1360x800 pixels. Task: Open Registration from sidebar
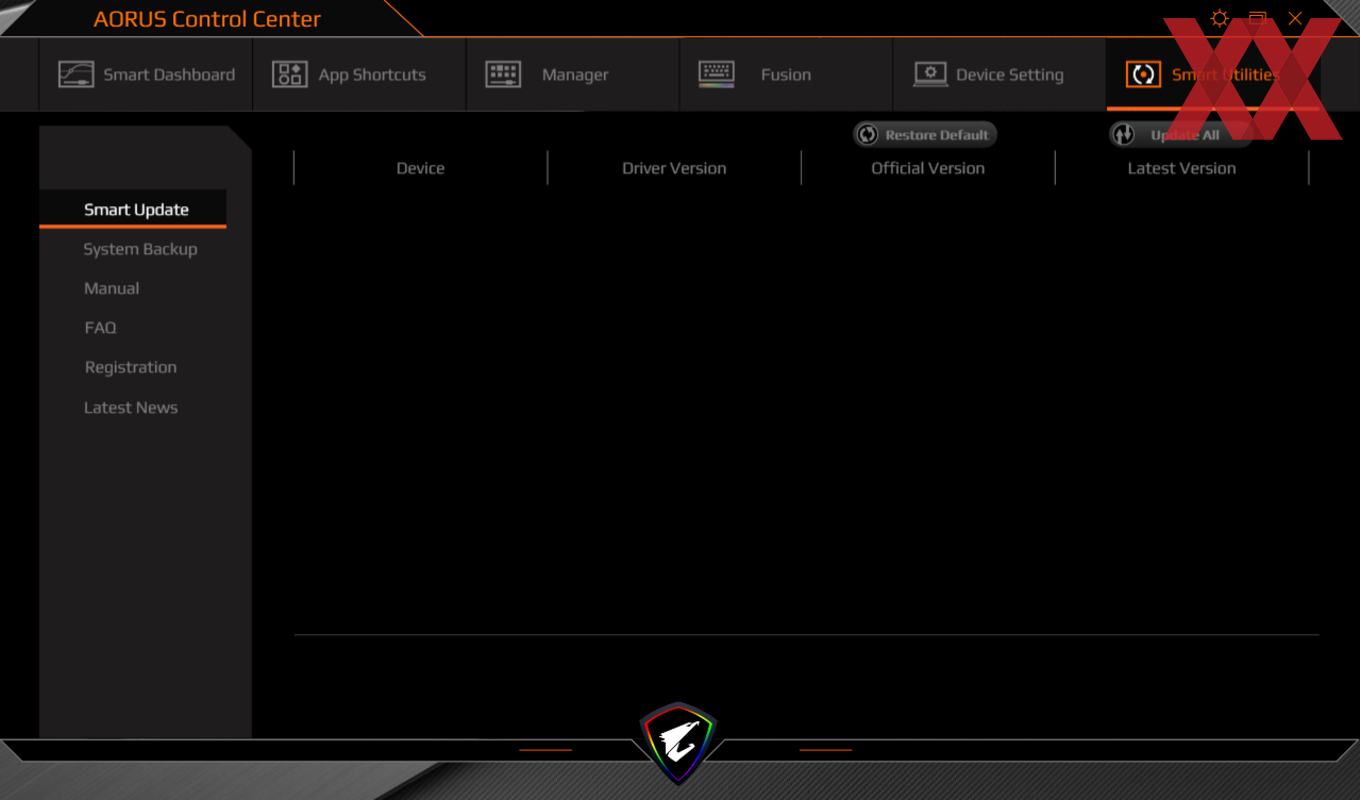pyautogui.click(x=131, y=367)
